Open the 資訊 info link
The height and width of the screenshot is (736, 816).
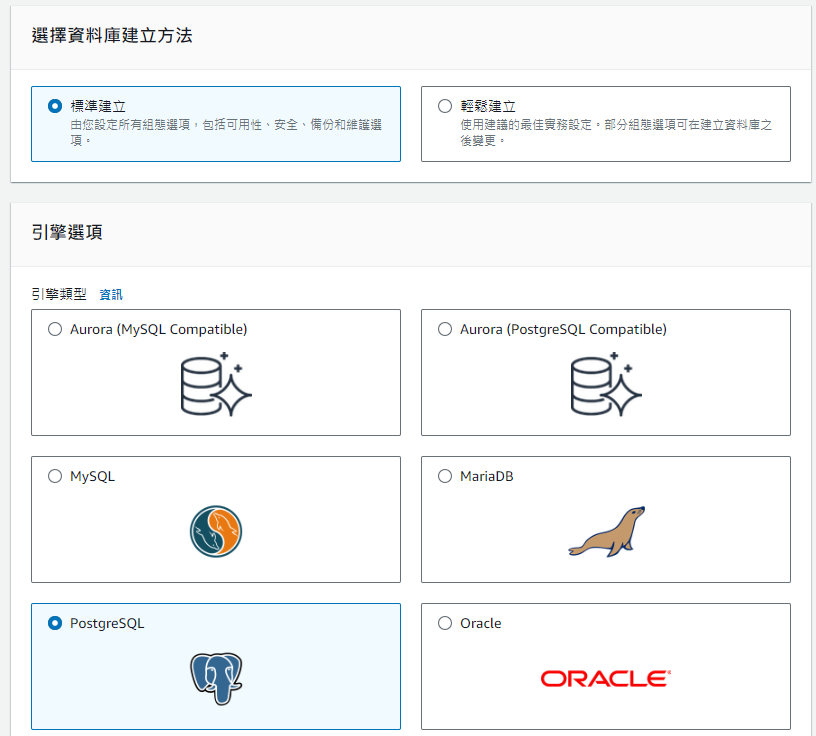pyautogui.click(x=111, y=295)
